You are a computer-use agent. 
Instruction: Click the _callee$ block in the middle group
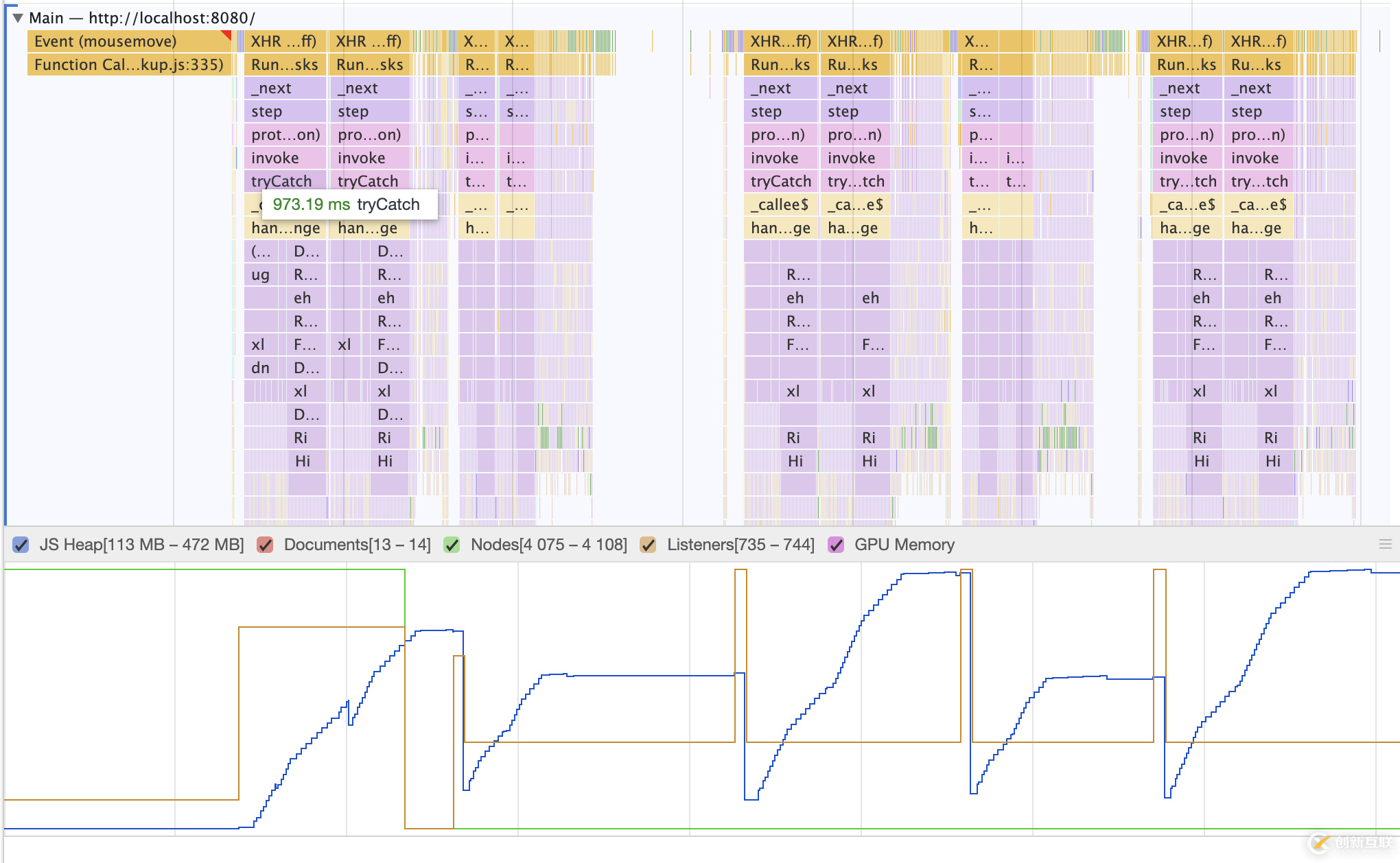click(x=780, y=204)
